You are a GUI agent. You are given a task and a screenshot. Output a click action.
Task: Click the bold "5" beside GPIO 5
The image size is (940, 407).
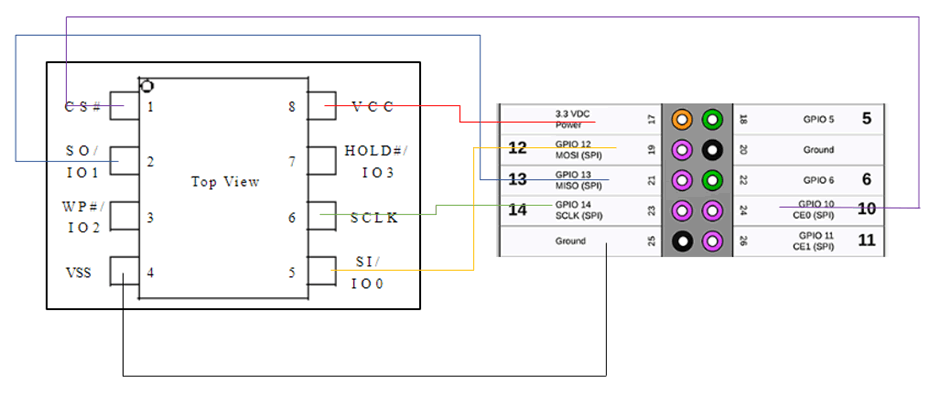[866, 118]
